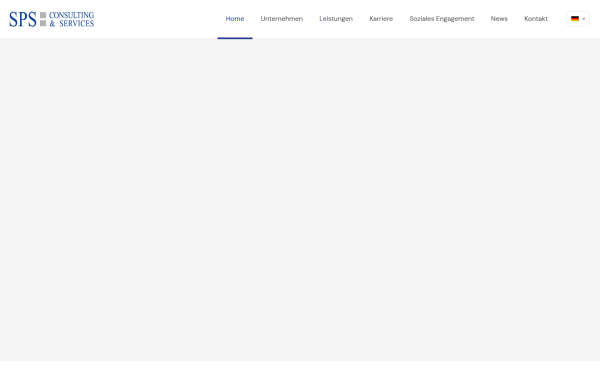
Task: Click the SERVICES word in the logo
Action: point(77,23)
